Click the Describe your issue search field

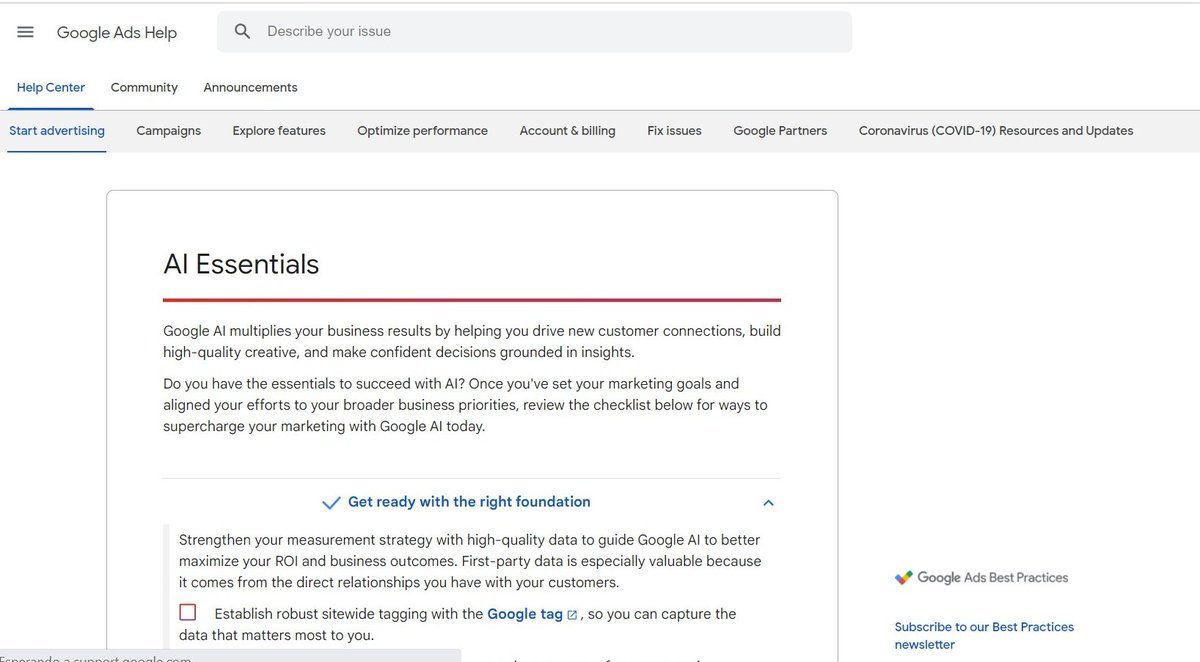point(450,31)
